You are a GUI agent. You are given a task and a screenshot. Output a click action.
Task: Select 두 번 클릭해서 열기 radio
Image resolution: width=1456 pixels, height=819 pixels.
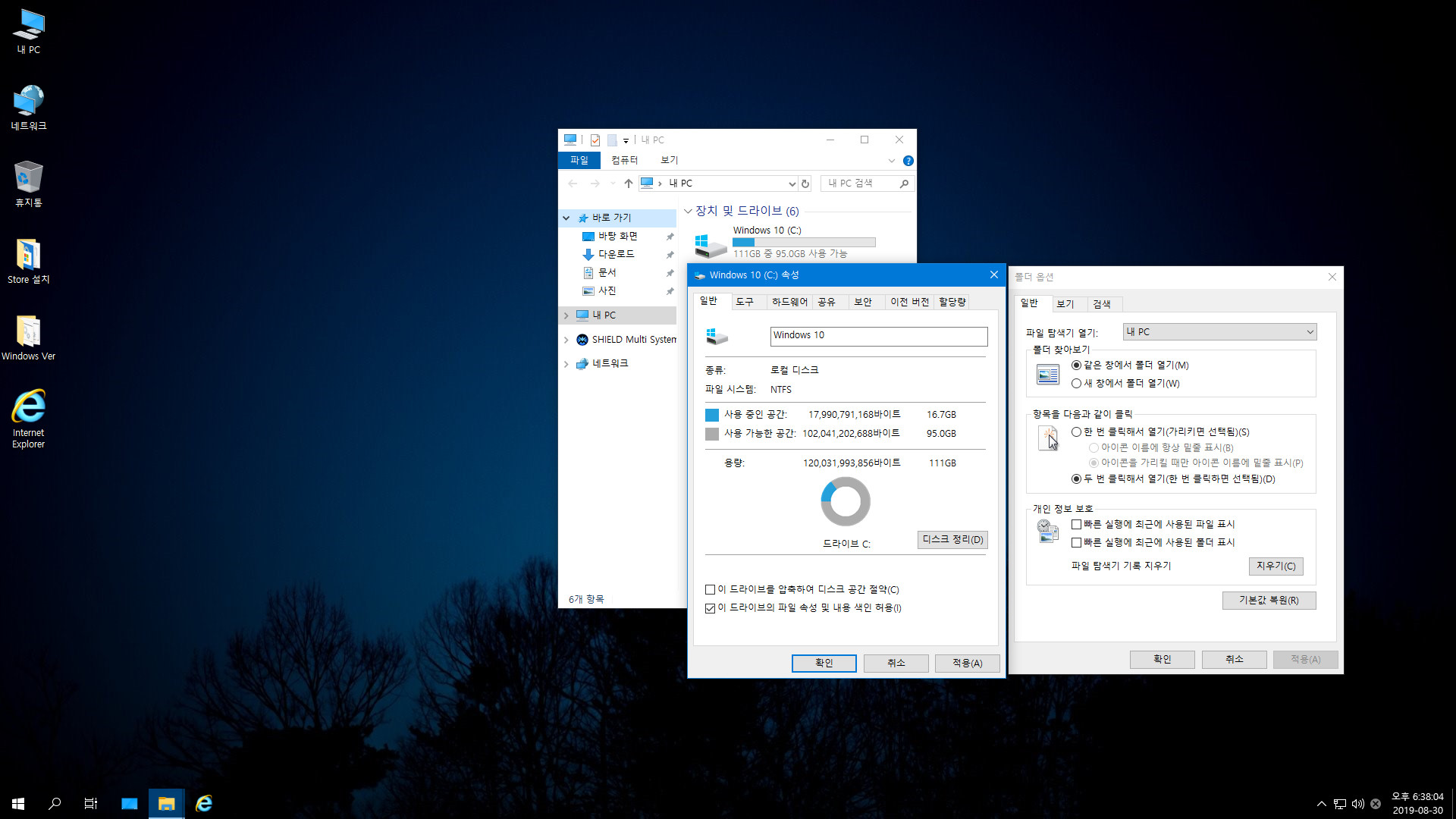pyautogui.click(x=1076, y=479)
